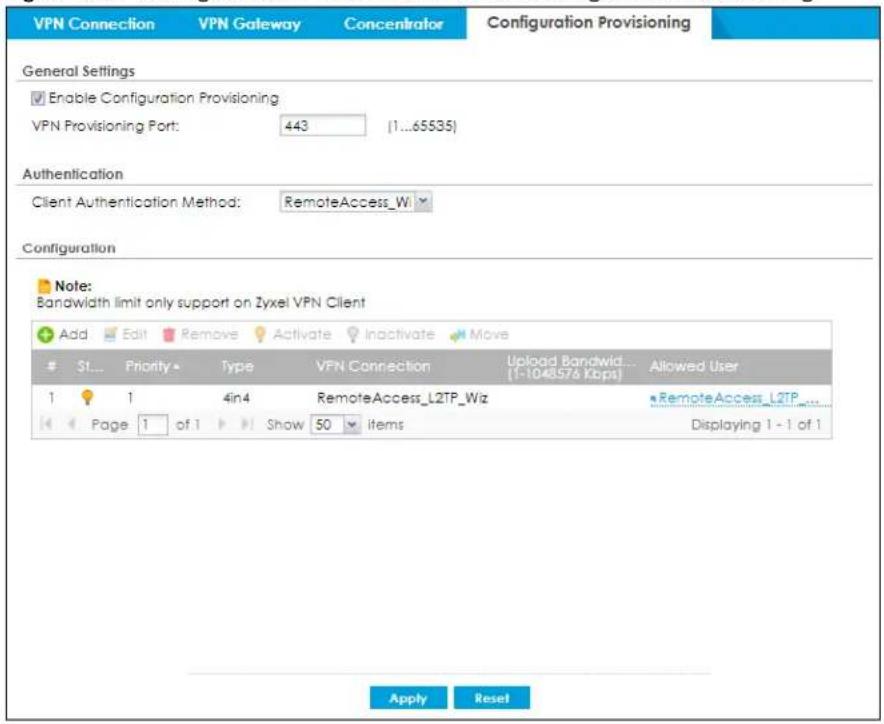Click the Note icon
Image resolution: width=884 pixels, height=724 pixels.
click(x=44, y=286)
